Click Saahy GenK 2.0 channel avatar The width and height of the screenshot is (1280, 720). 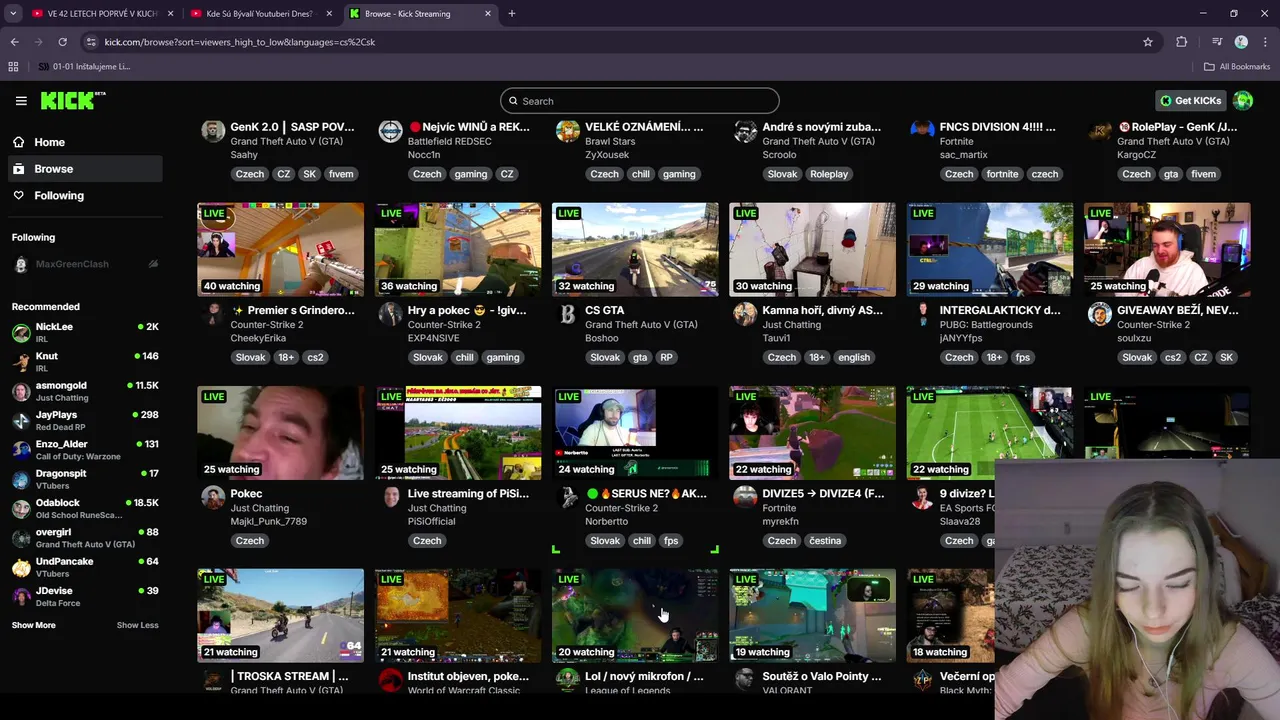pyautogui.click(x=213, y=131)
